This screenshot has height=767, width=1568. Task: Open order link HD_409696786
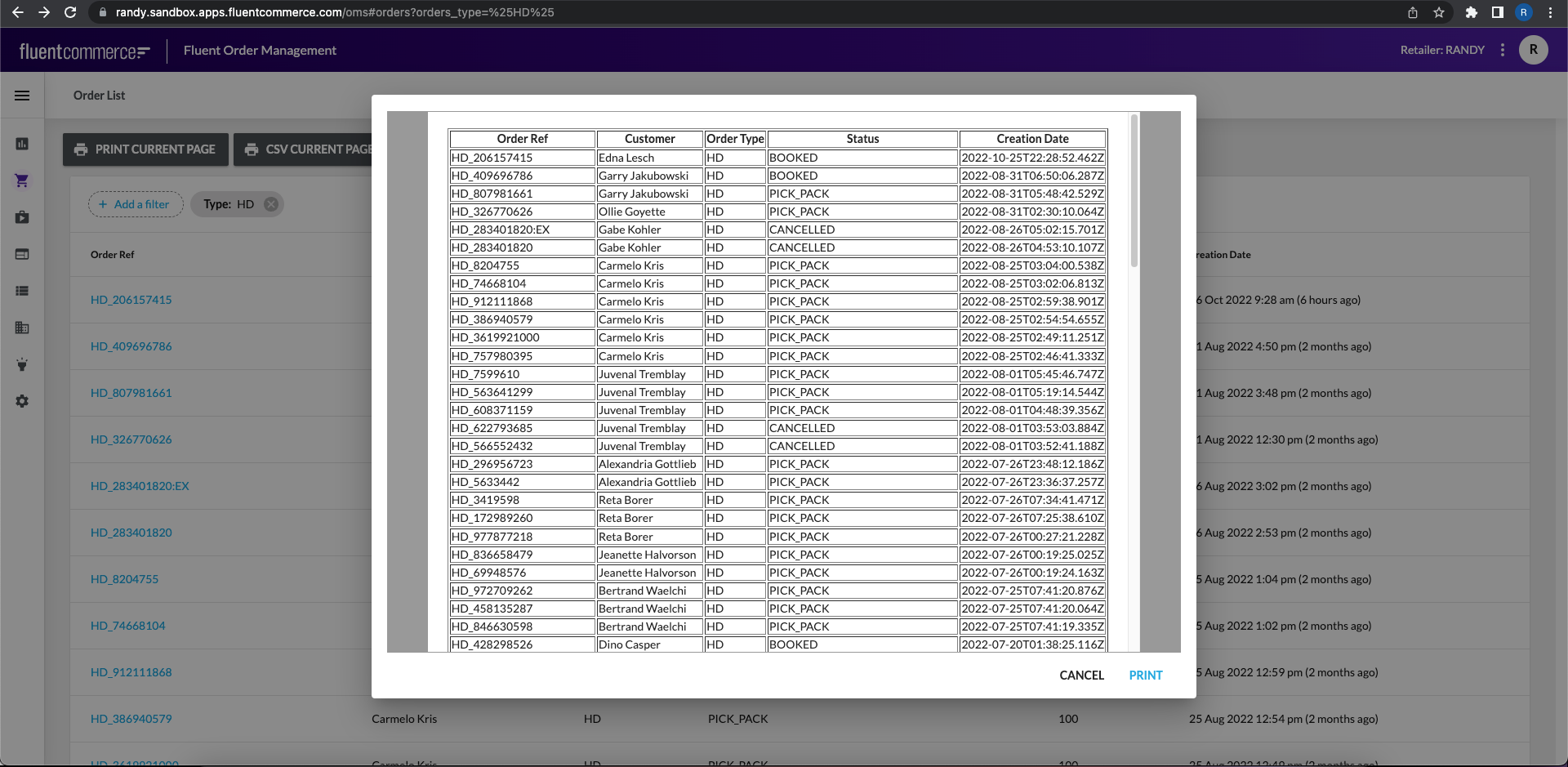click(131, 346)
